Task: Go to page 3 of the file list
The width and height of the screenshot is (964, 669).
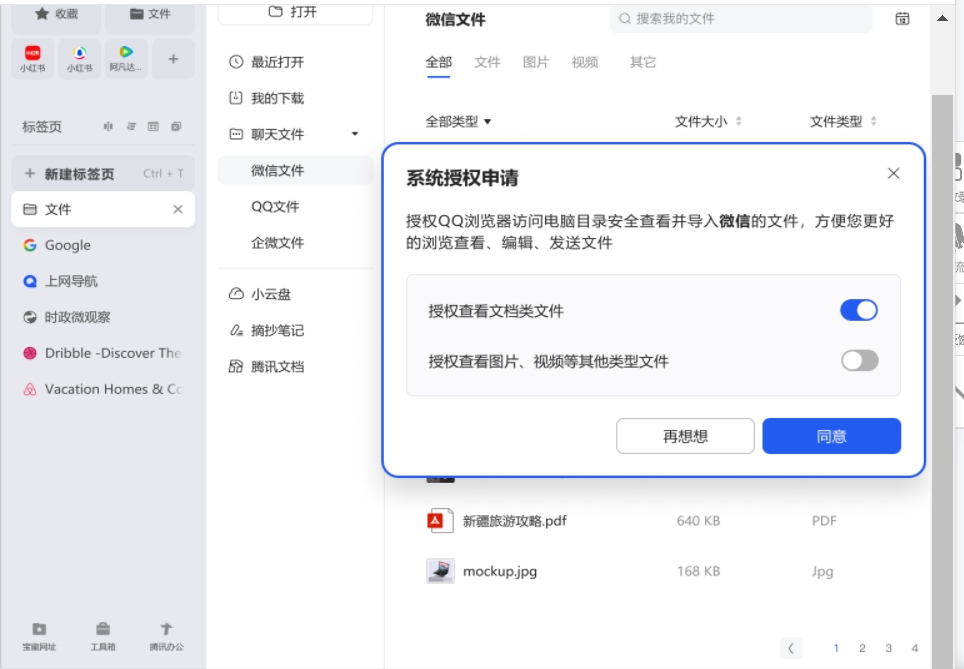Action: point(888,647)
